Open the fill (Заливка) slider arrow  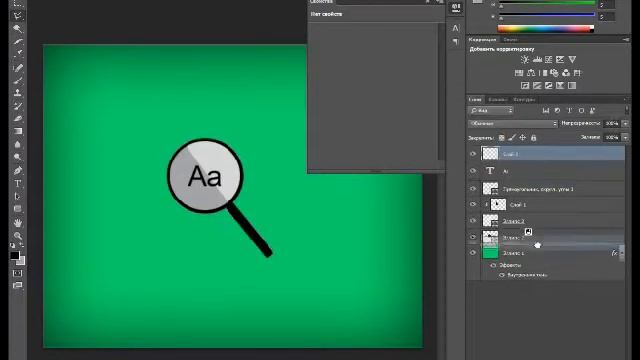click(625, 138)
